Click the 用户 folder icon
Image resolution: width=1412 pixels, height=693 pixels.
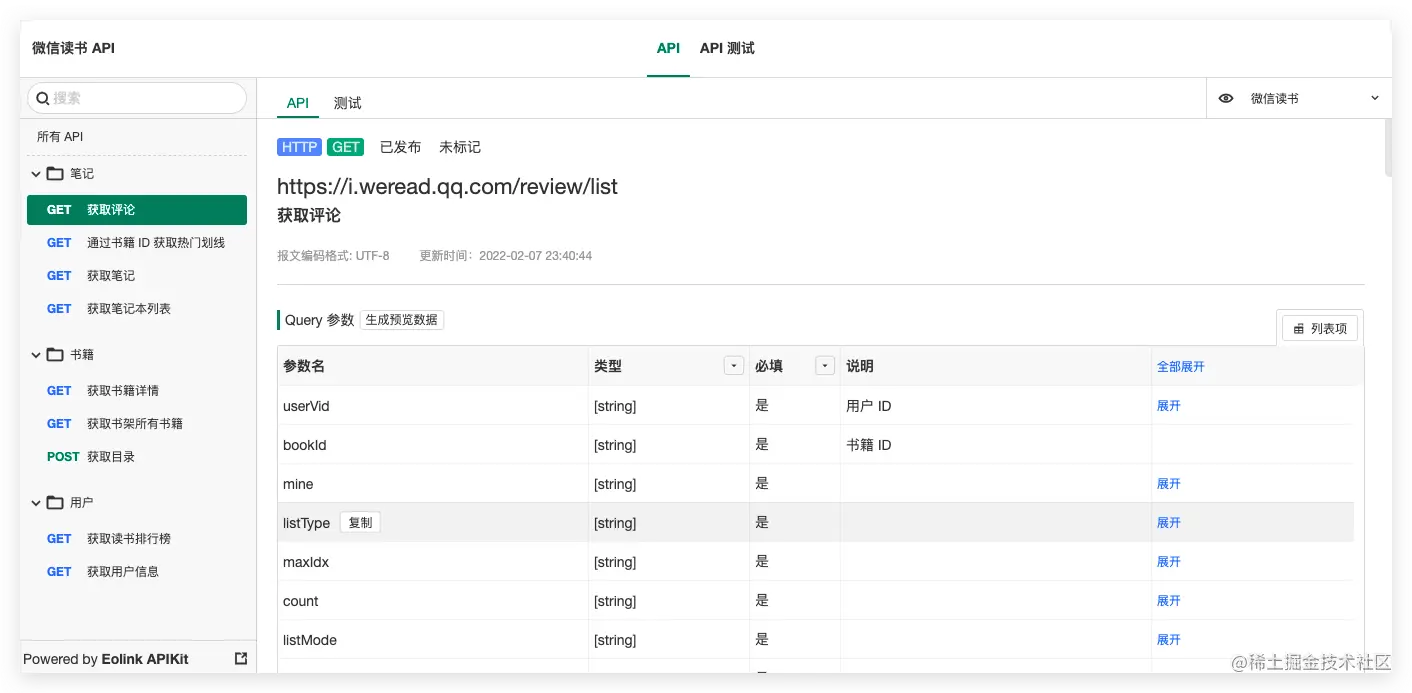coord(55,503)
